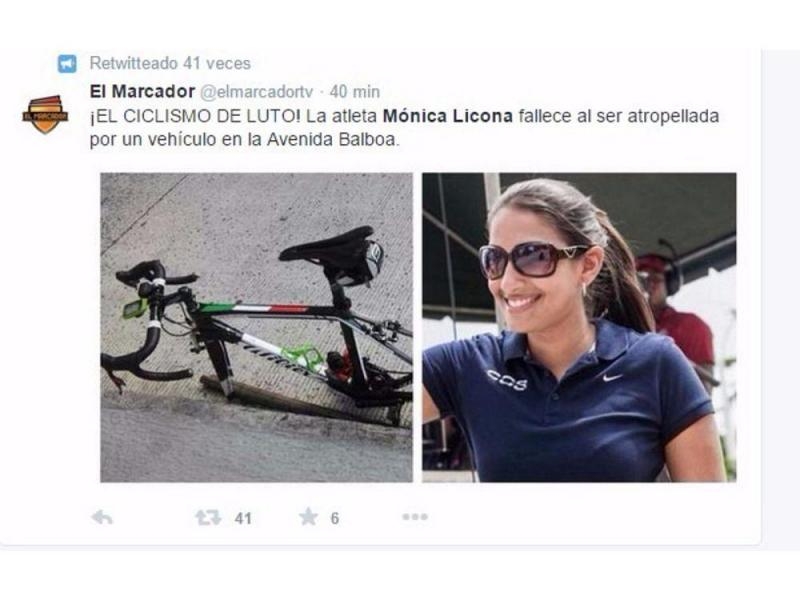View the bicycle photo thumbnail
This screenshot has height=600, width=800.
coord(256,328)
